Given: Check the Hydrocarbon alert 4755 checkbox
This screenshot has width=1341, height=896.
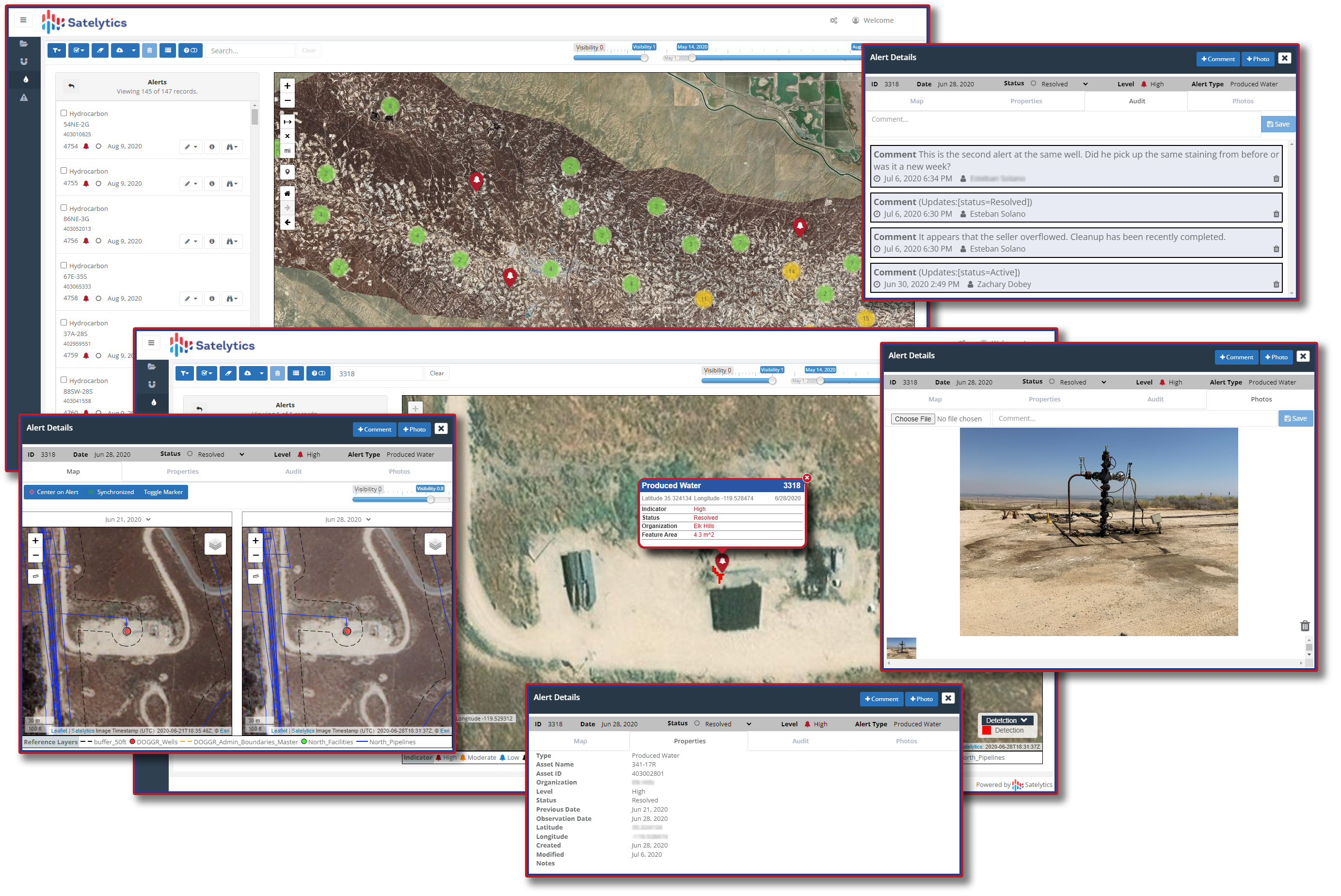Looking at the screenshot, I should [x=64, y=170].
